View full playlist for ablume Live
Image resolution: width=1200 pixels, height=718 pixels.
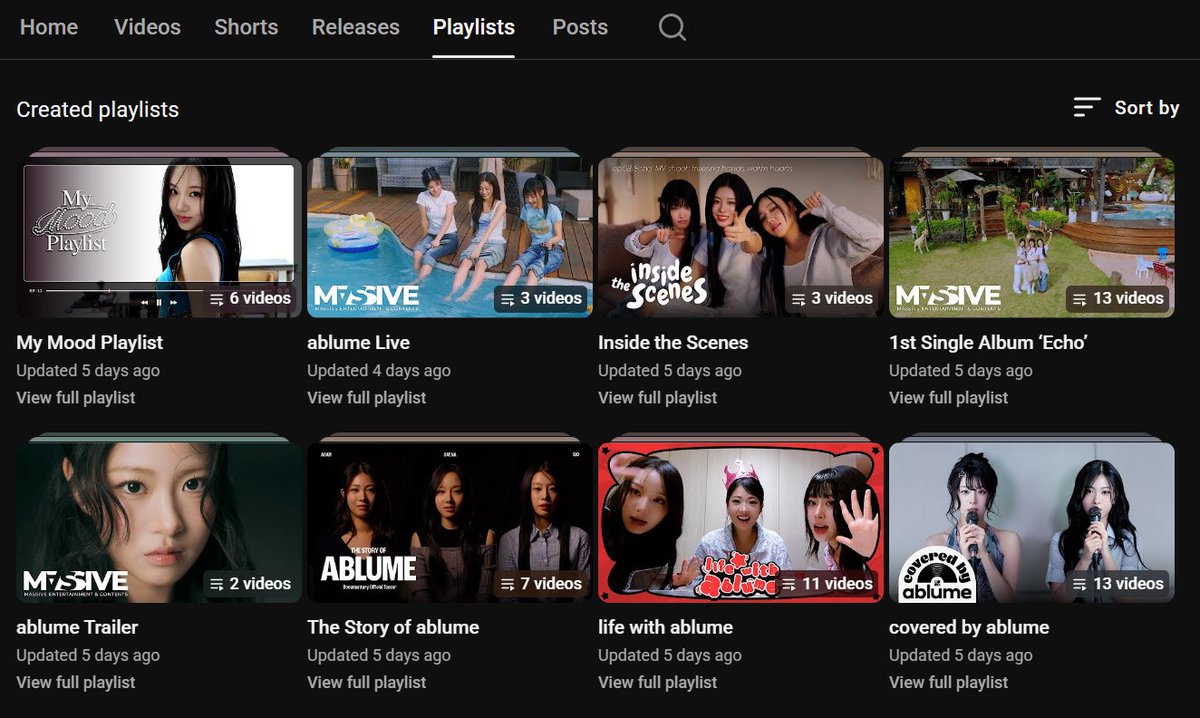pyautogui.click(x=367, y=398)
